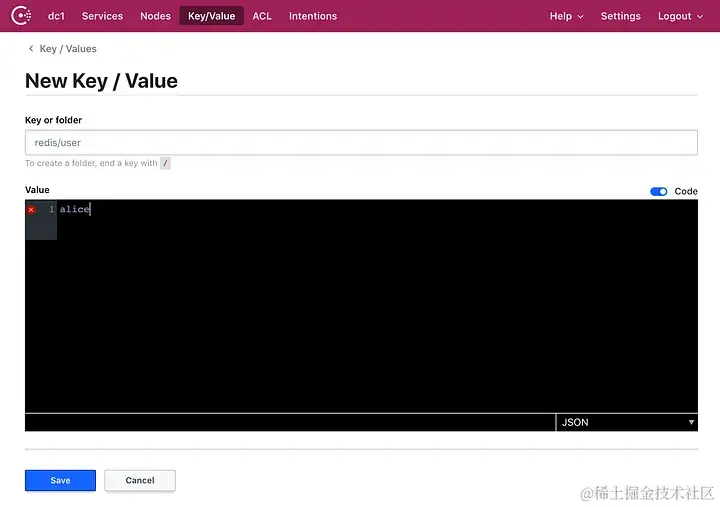Click line number 1 in the gutter
Viewport: 720px width, 507px height.
(51, 209)
